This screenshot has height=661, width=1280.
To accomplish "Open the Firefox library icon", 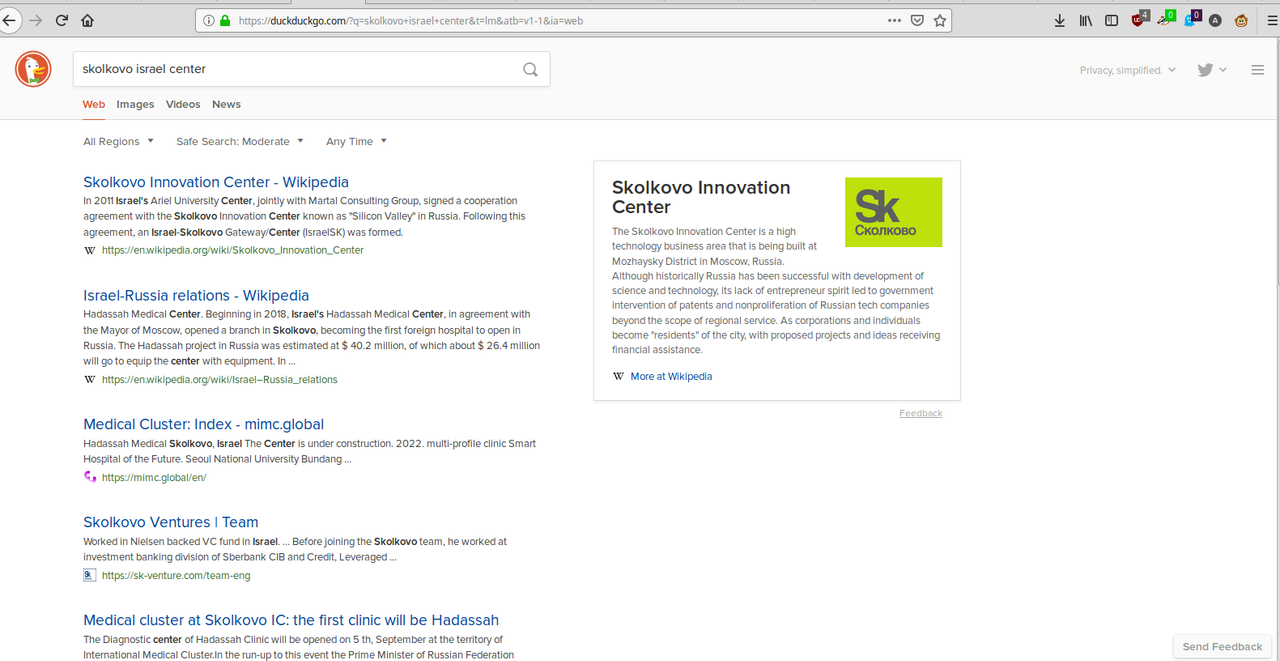I will pos(1085,20).
